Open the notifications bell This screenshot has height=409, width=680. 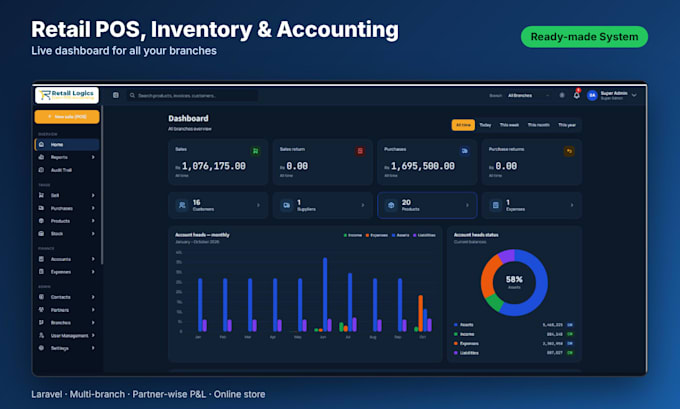pyautogui.click(x=576, y=95)
